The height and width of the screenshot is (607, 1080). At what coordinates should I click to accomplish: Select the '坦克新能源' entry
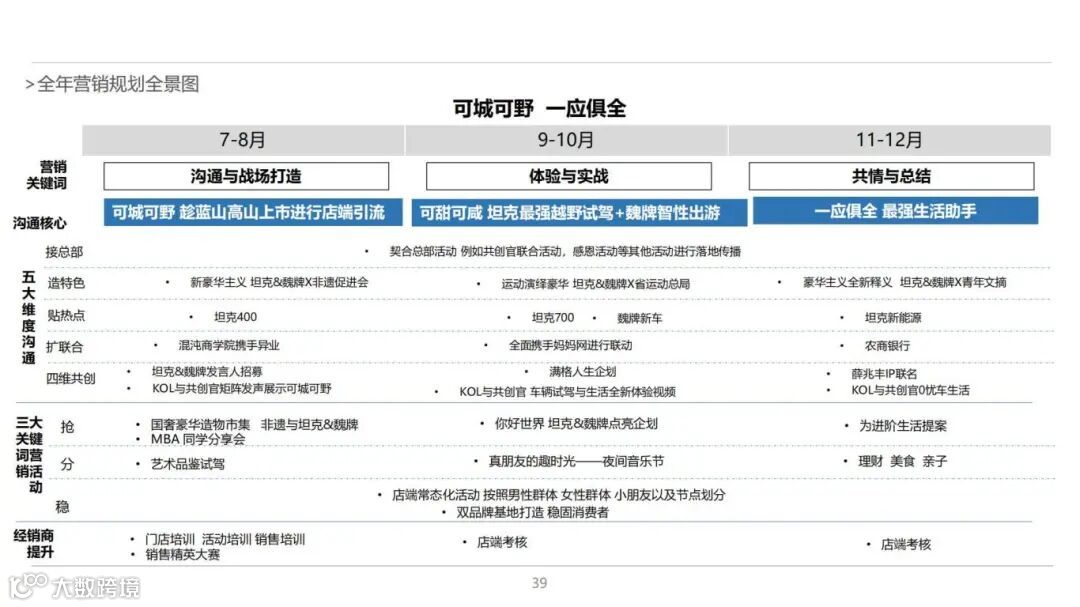[893, 318]
